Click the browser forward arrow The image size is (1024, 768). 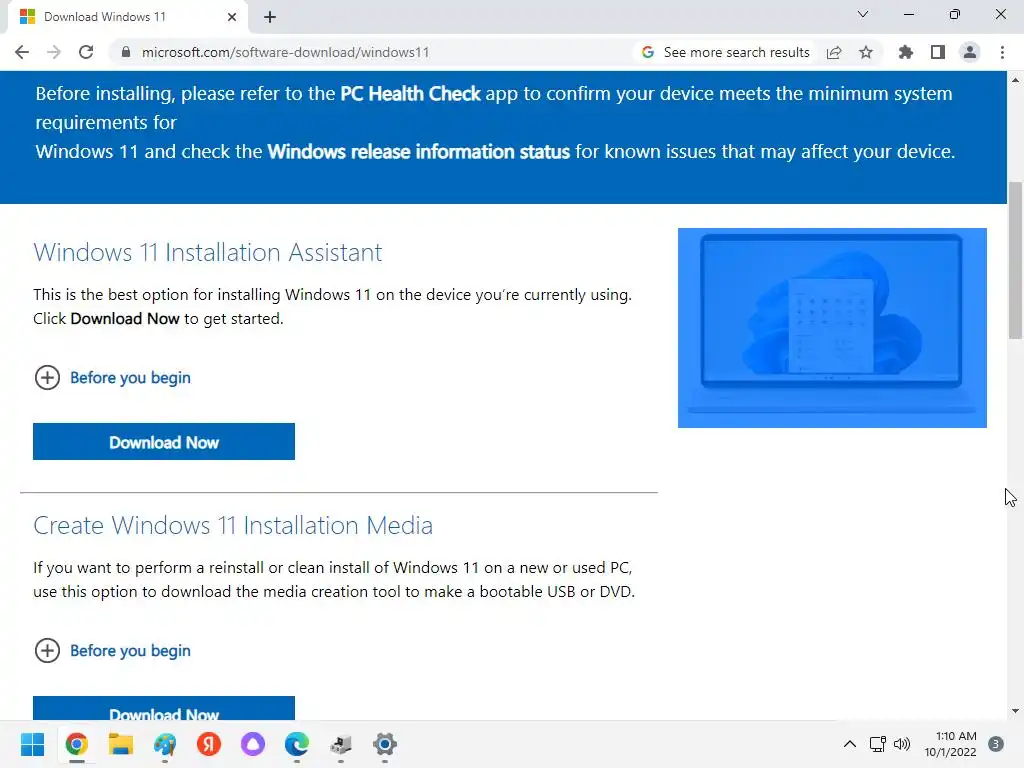[54, 52]
